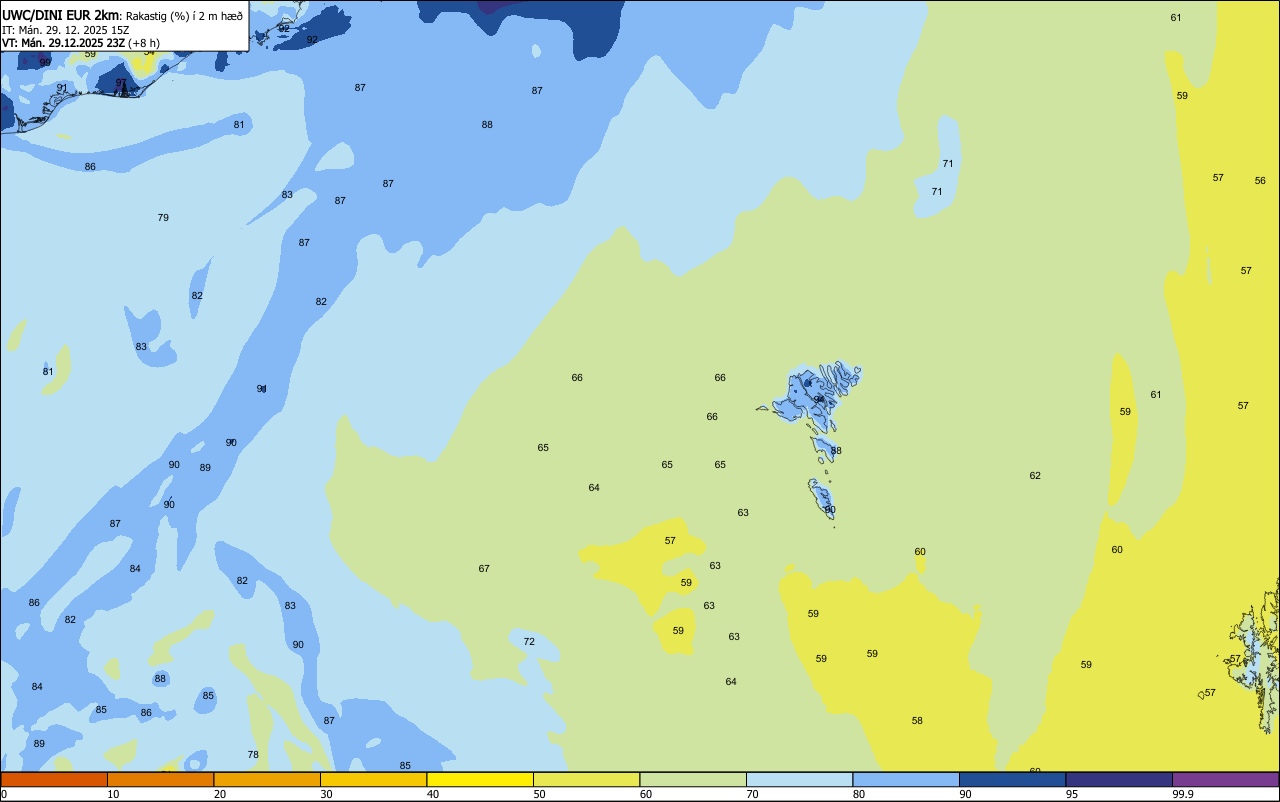1280x802 pixels.
Task: Click the dark blue 90–95 legend swatch
Action: click(x=1012, y=779)
